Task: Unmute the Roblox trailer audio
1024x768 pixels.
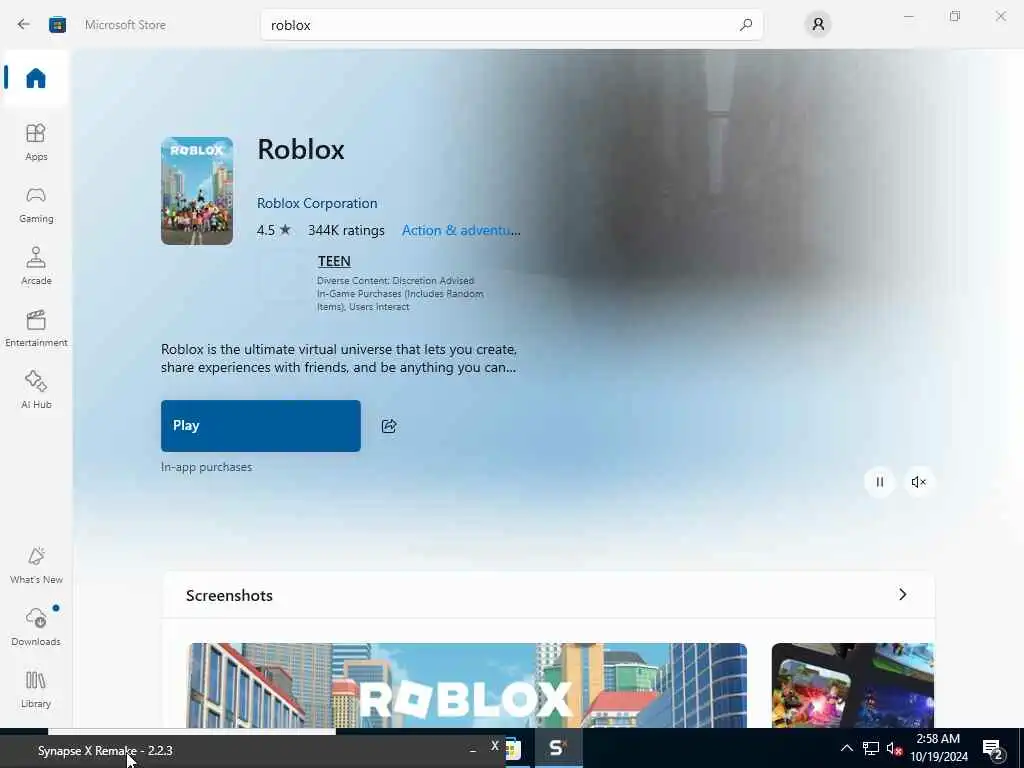Action: (918, 482)
